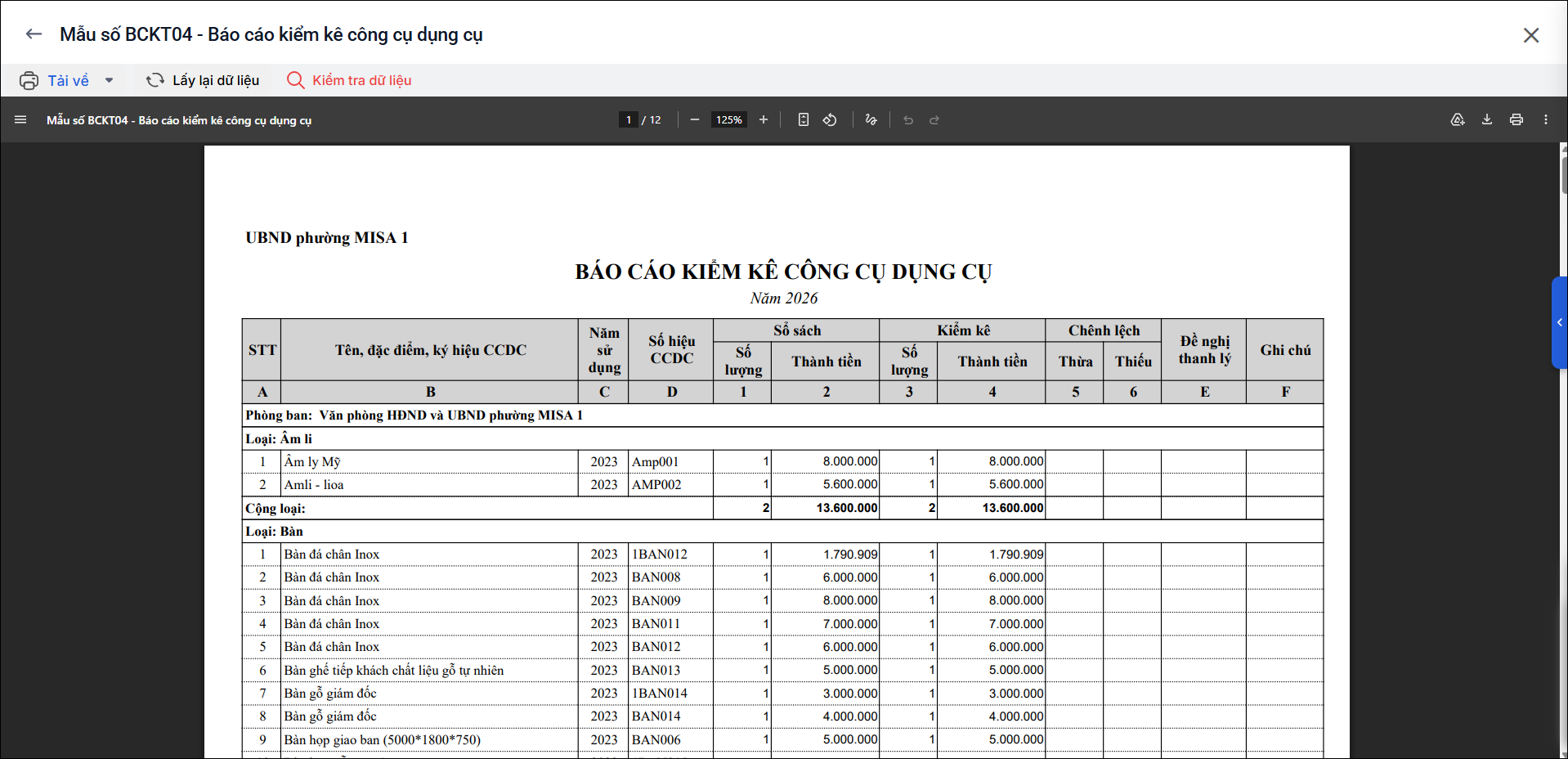
Task: Open the PDF sidebar hamburger menu
Action: (20, 119)
